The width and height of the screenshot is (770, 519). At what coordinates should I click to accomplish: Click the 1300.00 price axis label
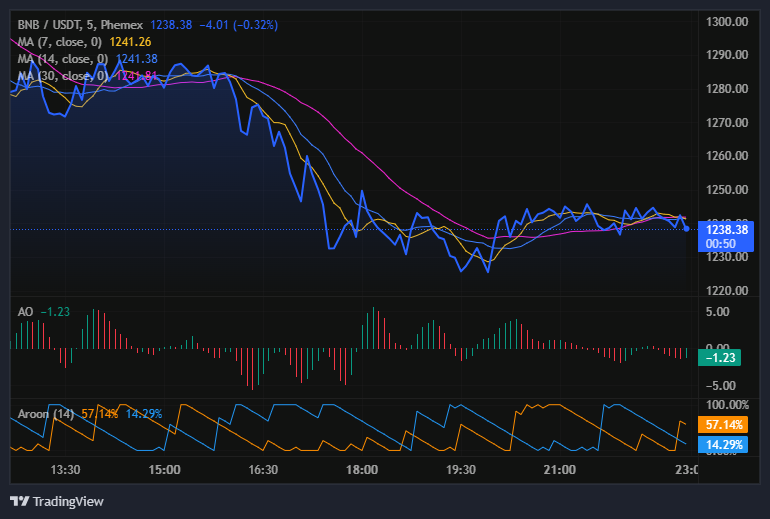click(x=727, y=22)
